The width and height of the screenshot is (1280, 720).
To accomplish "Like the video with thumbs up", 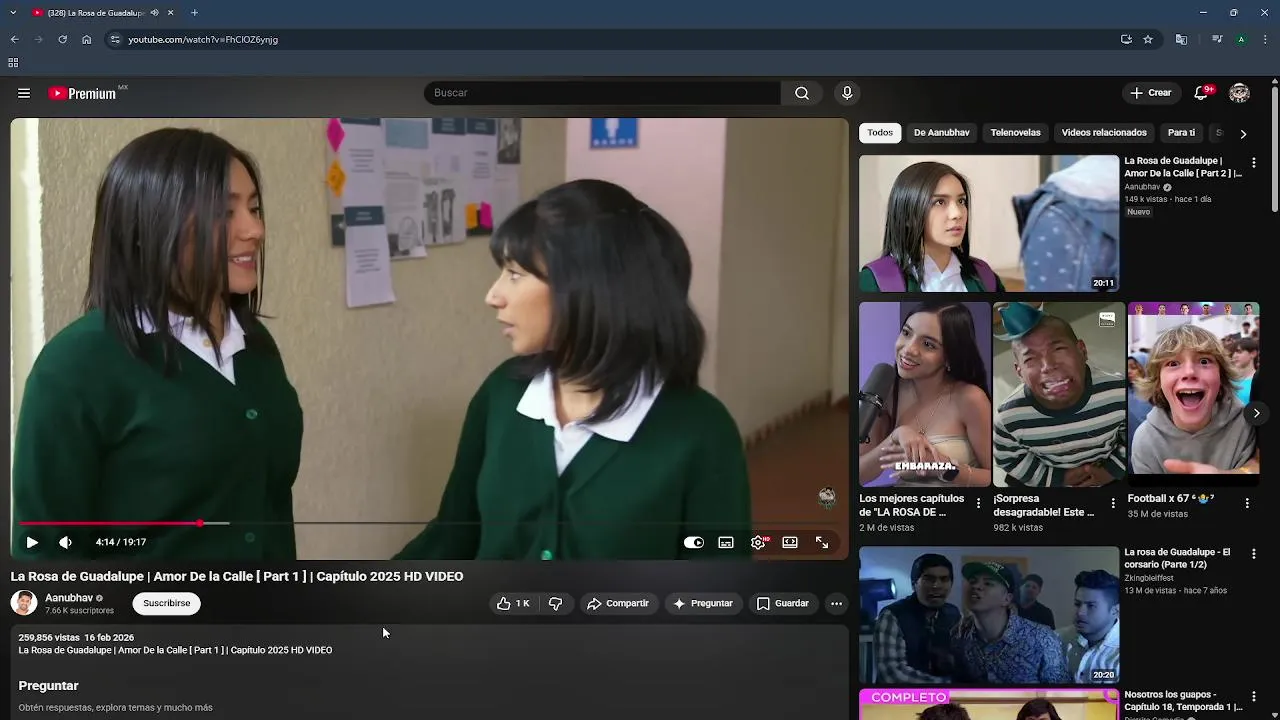I will [x=513, y=603].
